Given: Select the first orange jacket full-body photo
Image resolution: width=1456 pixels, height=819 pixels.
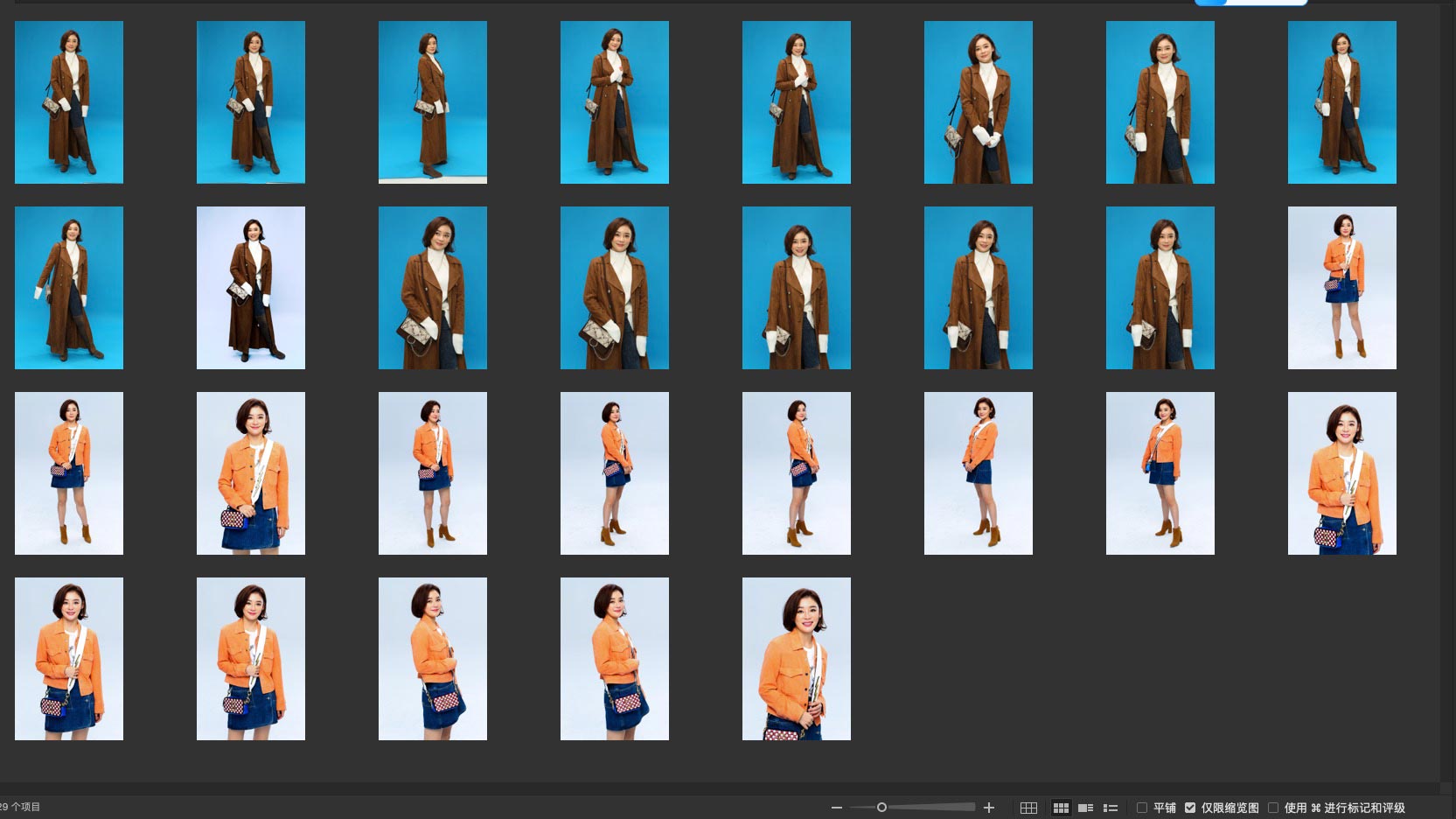Looking at the screenshot, I should click(x=1341, y=288).
